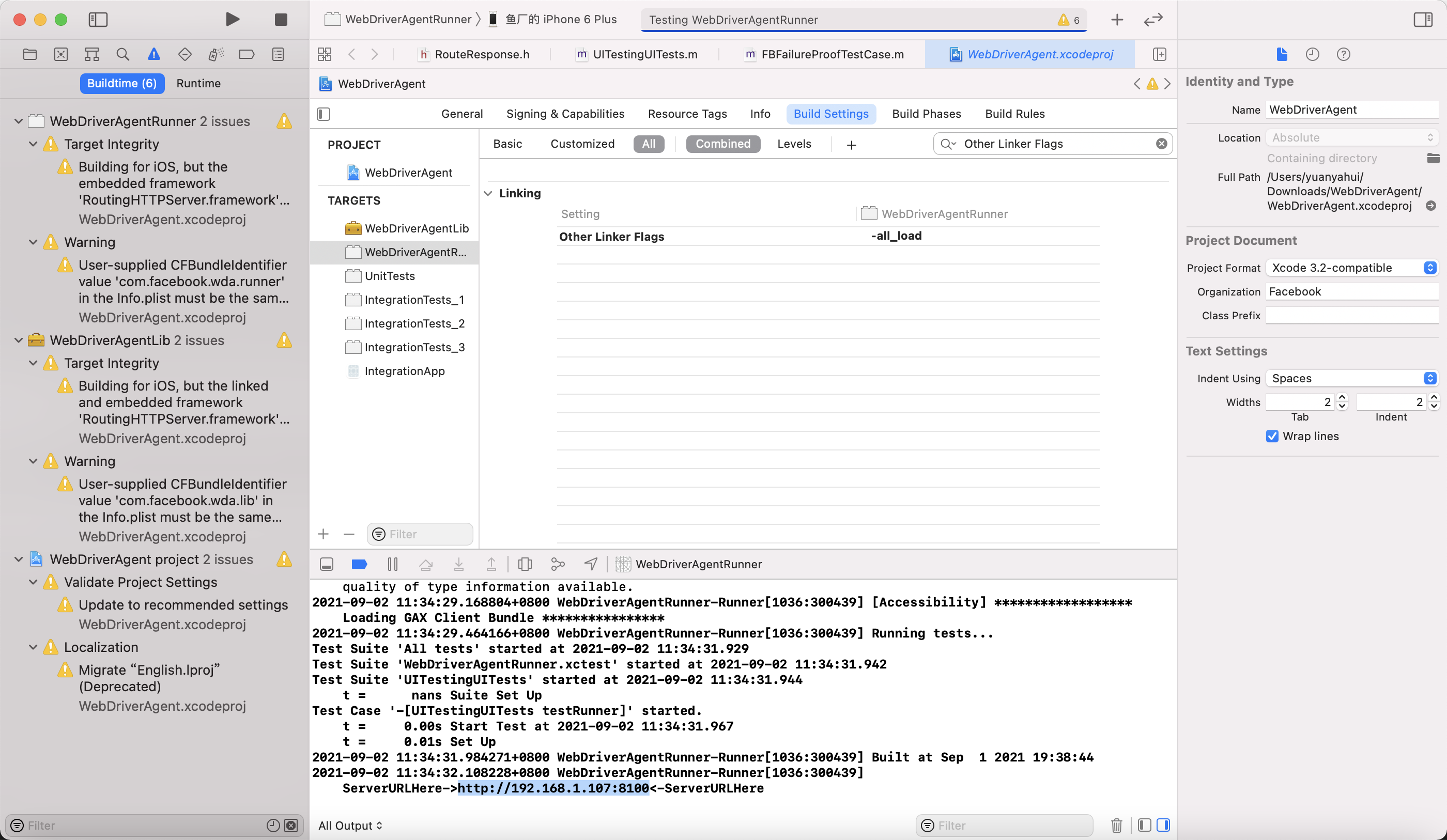1447x840 pixels.
Task: Stop the running test with the stop button
Action: (281, 20)
